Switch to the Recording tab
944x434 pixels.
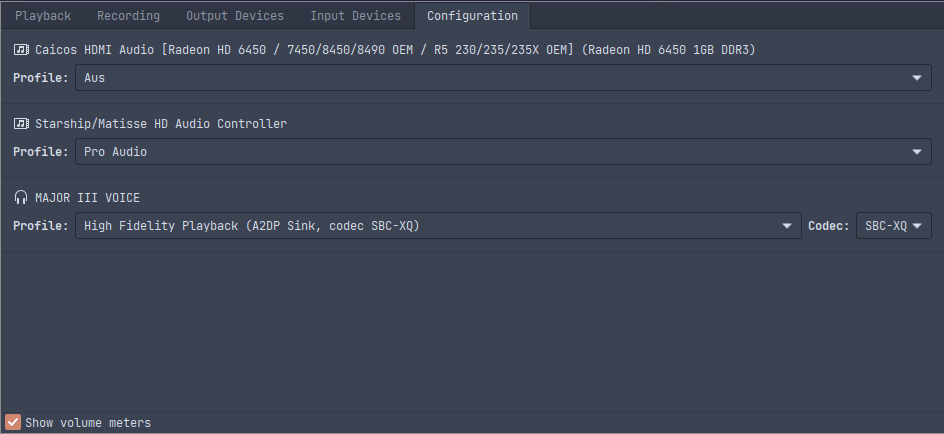[x=128, y=16]
